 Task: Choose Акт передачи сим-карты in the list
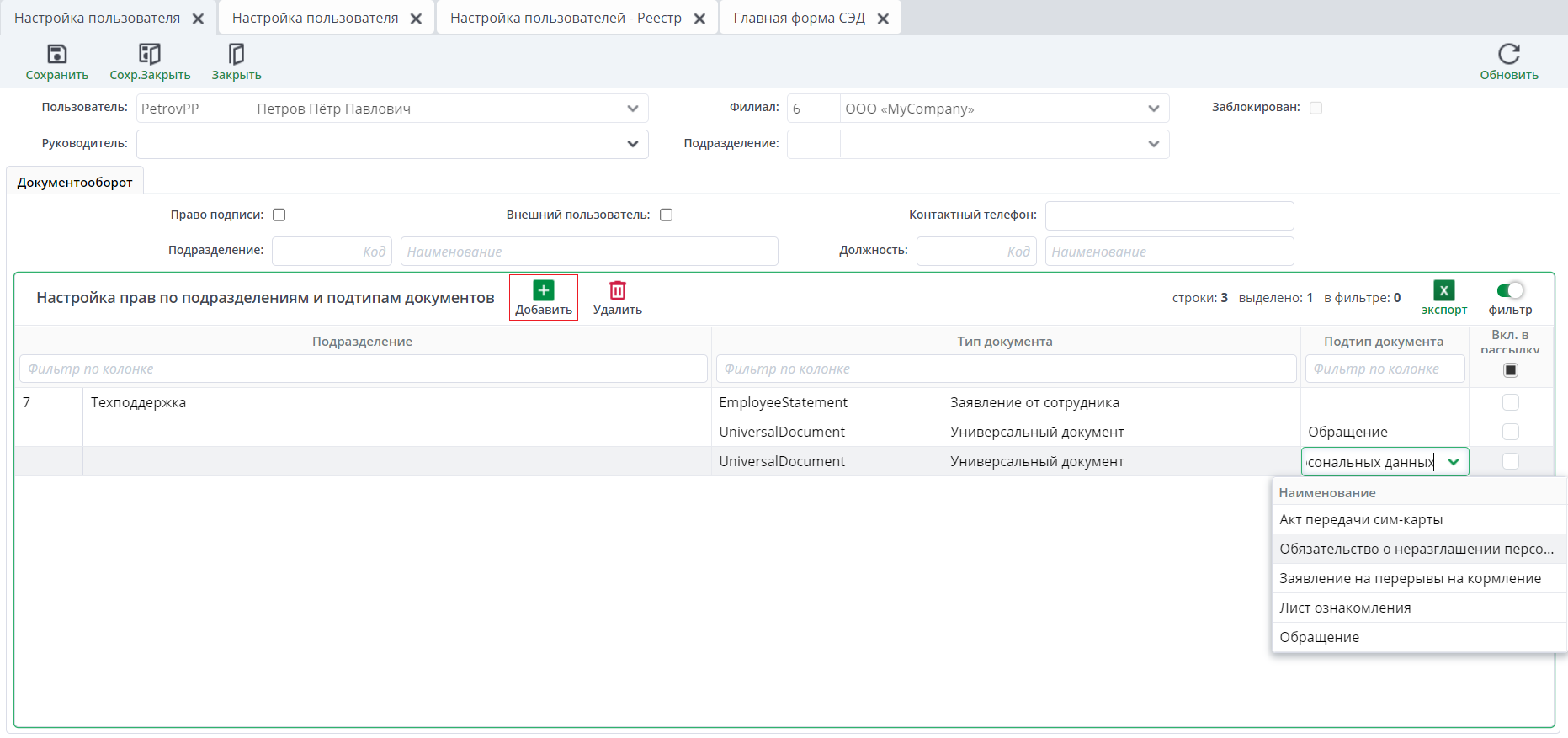(x=1361, y=519)
